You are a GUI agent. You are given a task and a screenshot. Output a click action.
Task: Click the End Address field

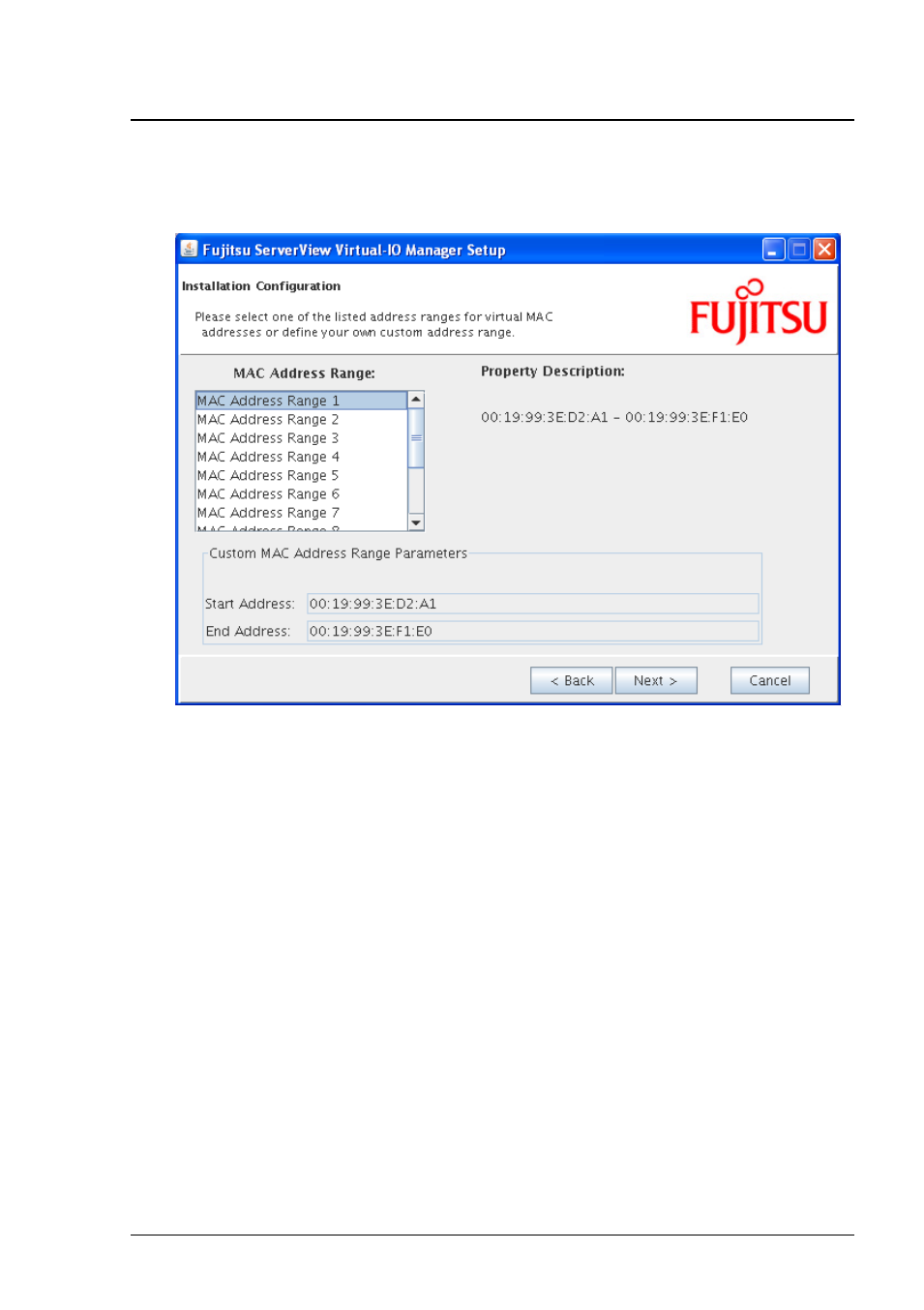(533, 631)
